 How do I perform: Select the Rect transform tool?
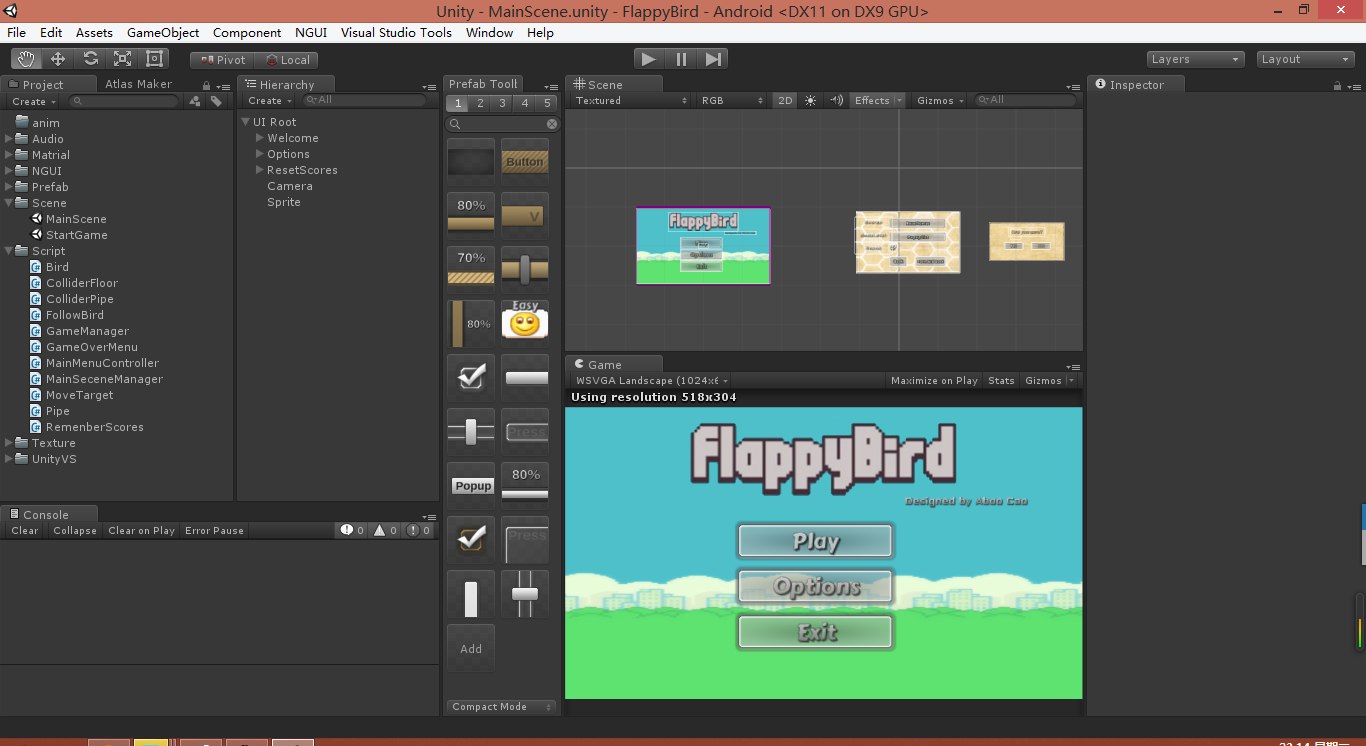pos(154,59)
